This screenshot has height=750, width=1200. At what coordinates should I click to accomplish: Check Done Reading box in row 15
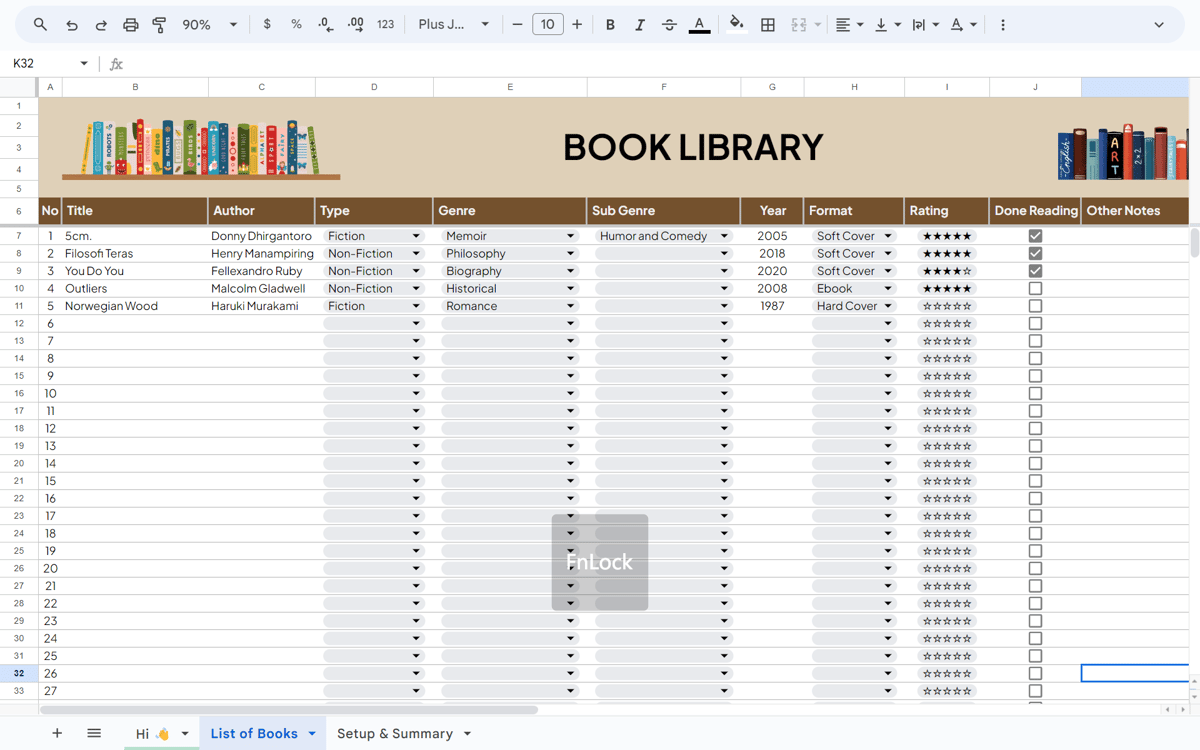pyautogui.click(x=1035, y=481)
